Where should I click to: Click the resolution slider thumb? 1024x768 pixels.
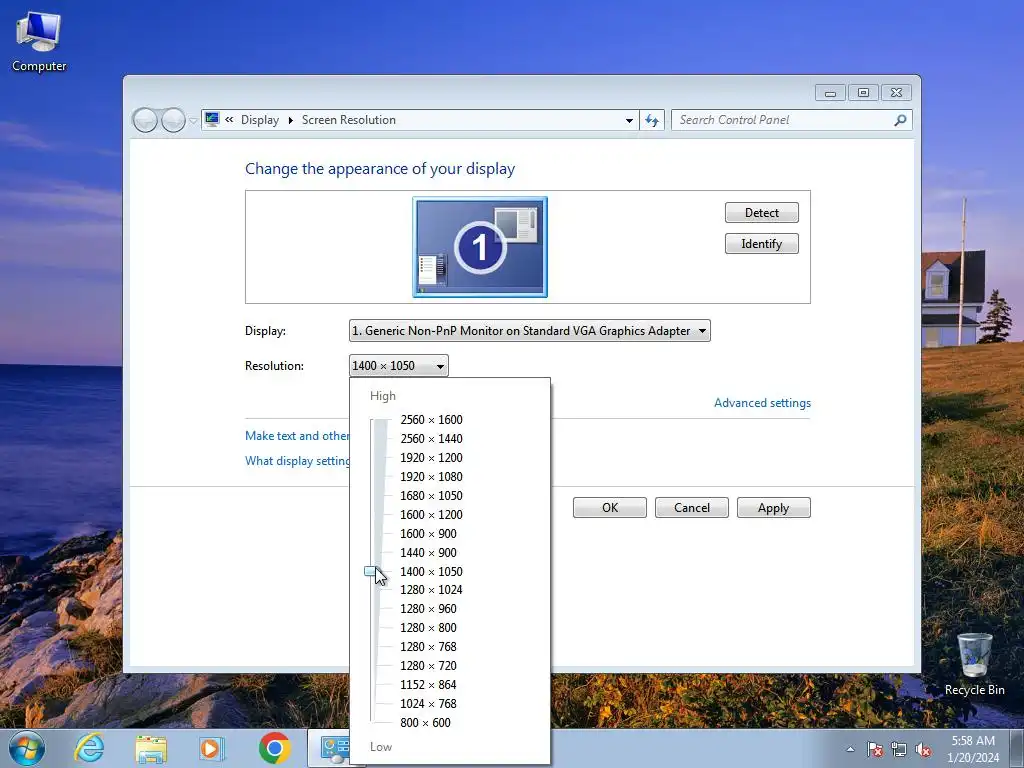click(372, 571)
